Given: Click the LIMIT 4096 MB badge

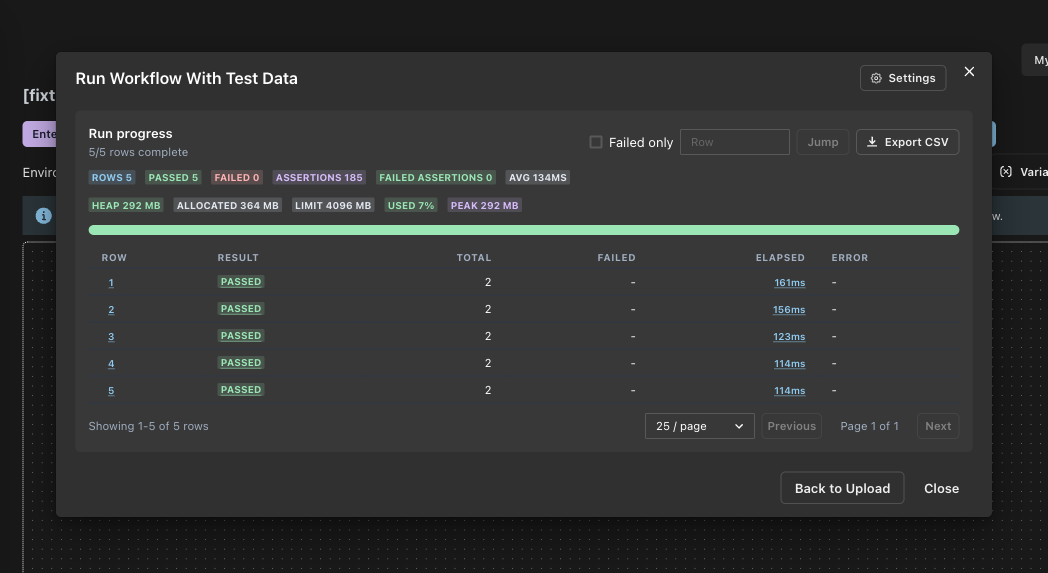Looking at the screenshot, I should coord(333,205).
